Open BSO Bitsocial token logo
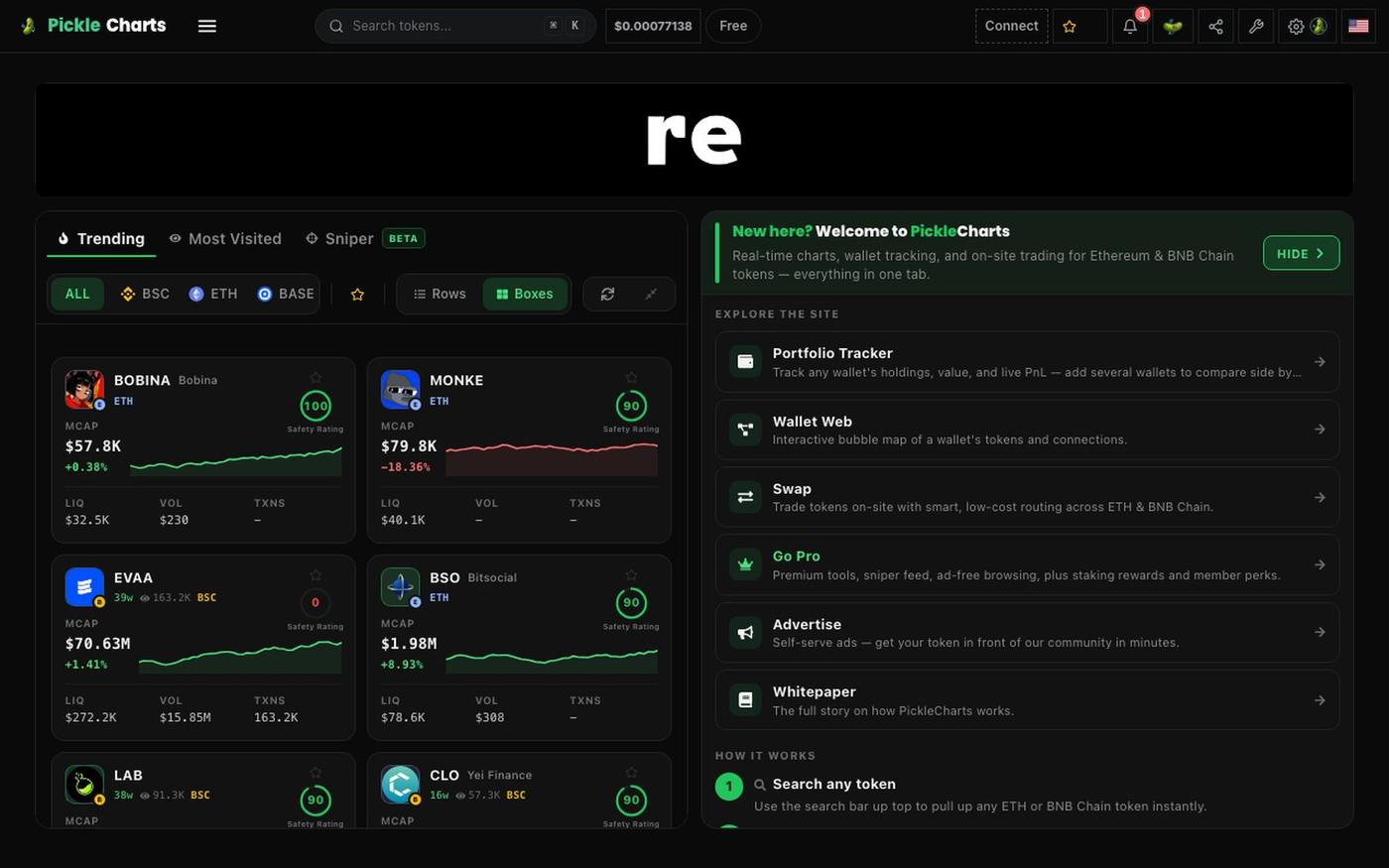1389x868 pixels. pyautogui.click(x=400, y=586)
